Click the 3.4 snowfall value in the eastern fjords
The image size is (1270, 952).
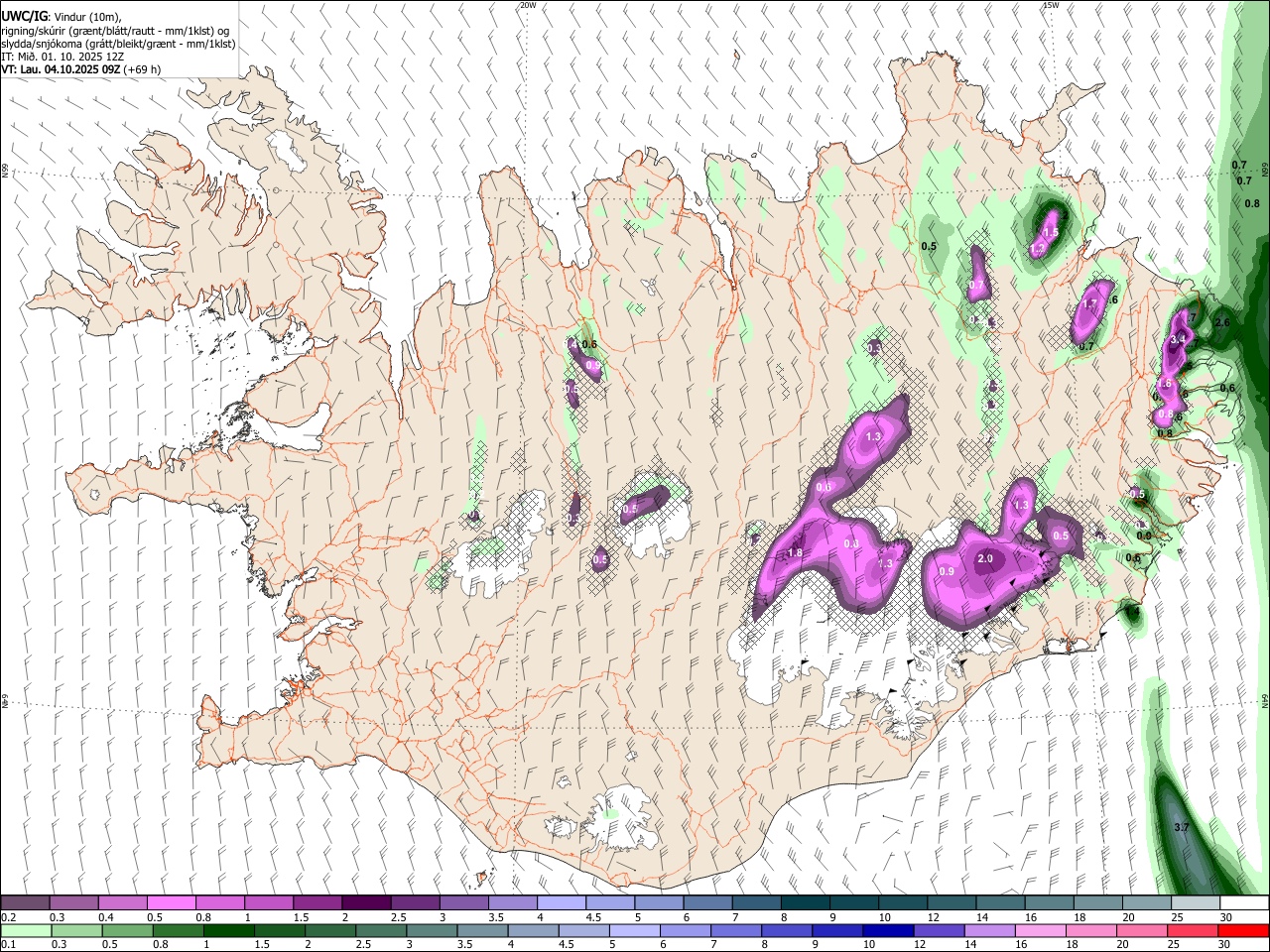(1178, 340)
